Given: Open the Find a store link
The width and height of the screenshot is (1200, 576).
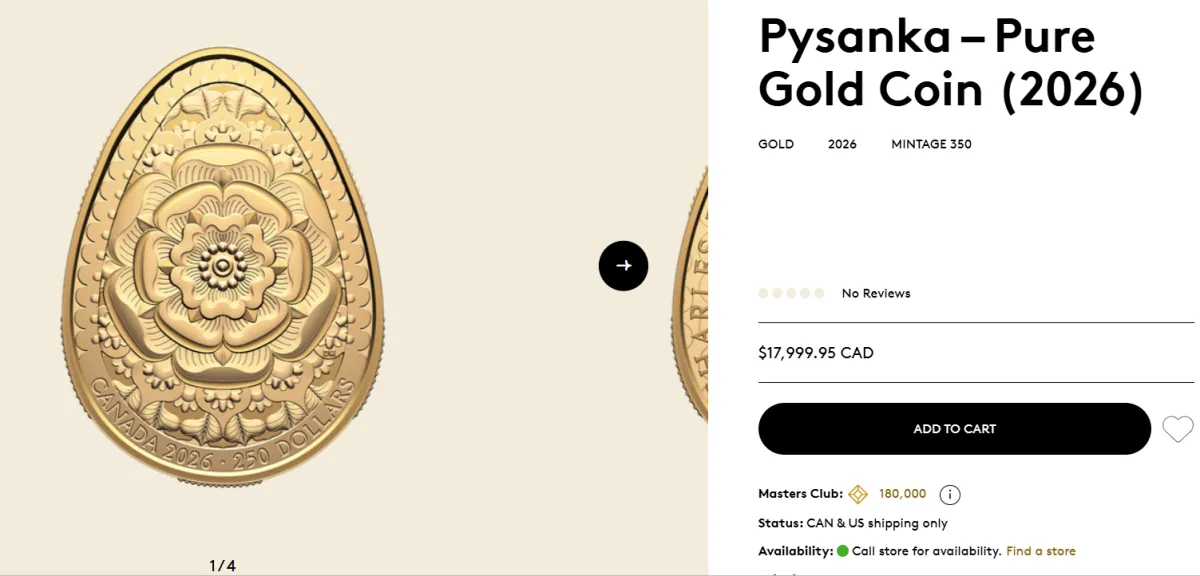Looking at the screenshot, I should tap(1040, 551).
